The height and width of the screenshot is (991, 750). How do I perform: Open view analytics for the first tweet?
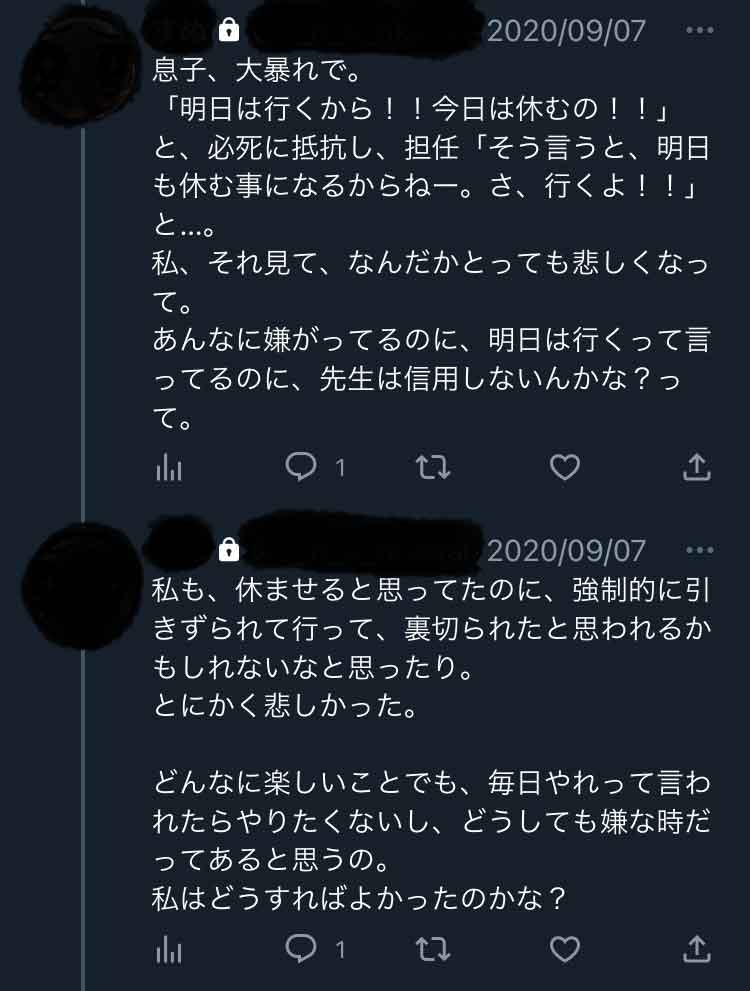pos(169,467)
